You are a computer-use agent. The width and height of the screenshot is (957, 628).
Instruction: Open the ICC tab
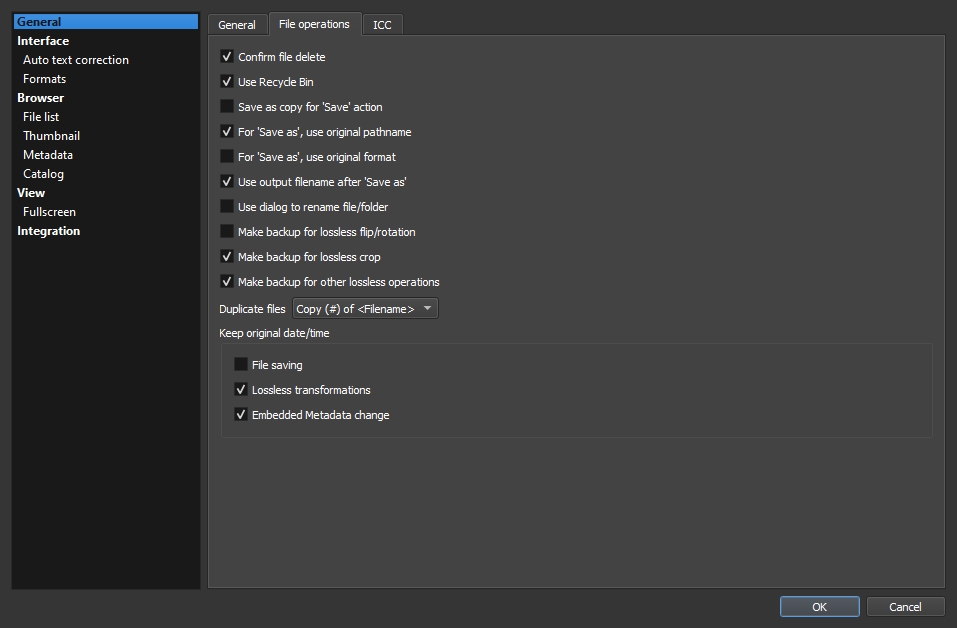point(382,25)
